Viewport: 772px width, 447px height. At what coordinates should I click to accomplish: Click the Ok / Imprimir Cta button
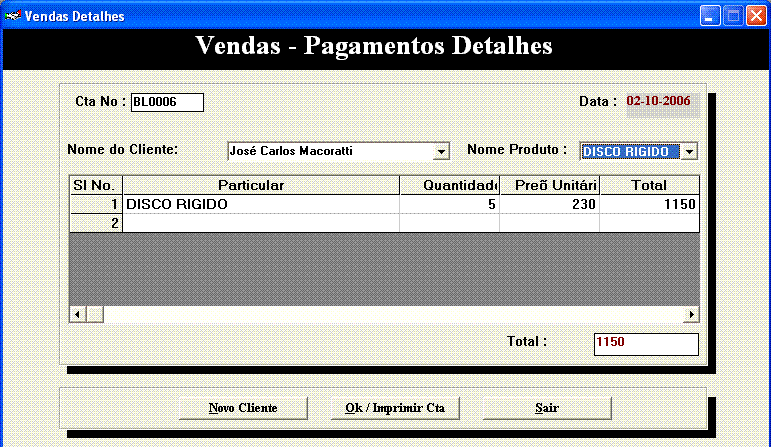pyautogui.click(x=394, y=408)
